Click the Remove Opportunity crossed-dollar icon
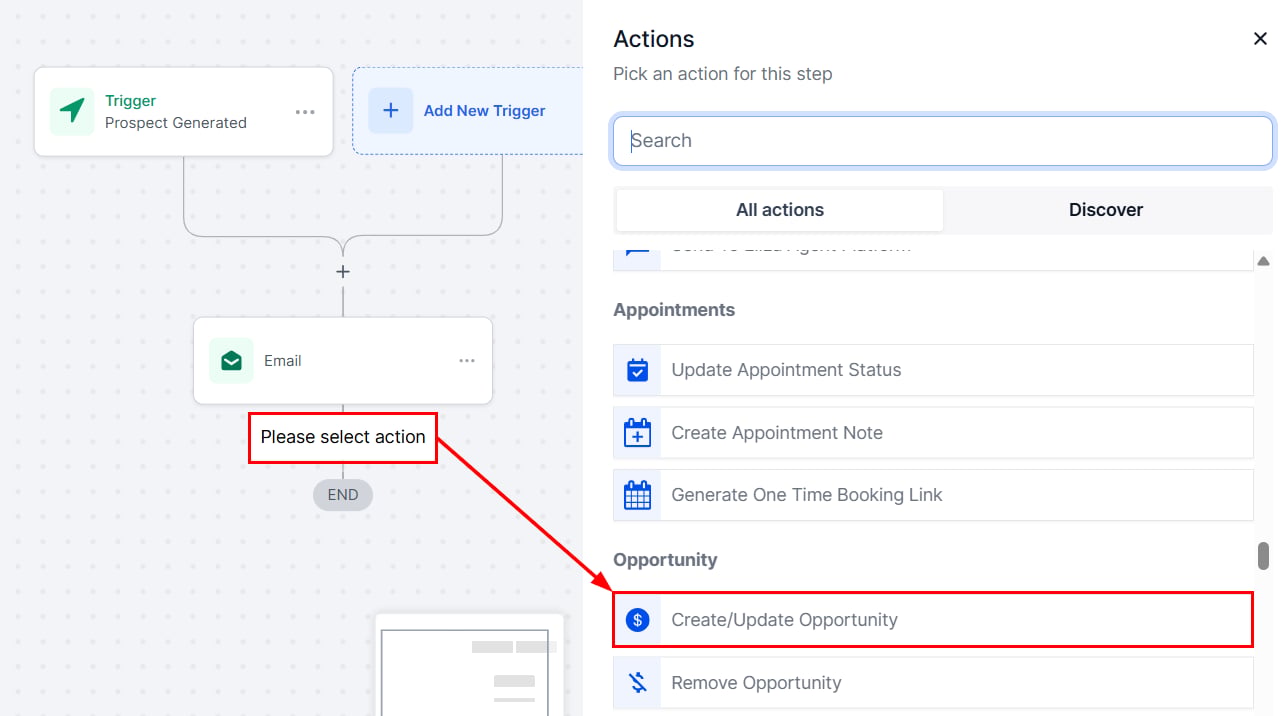1287x716 pixels. tap(637, 683)
